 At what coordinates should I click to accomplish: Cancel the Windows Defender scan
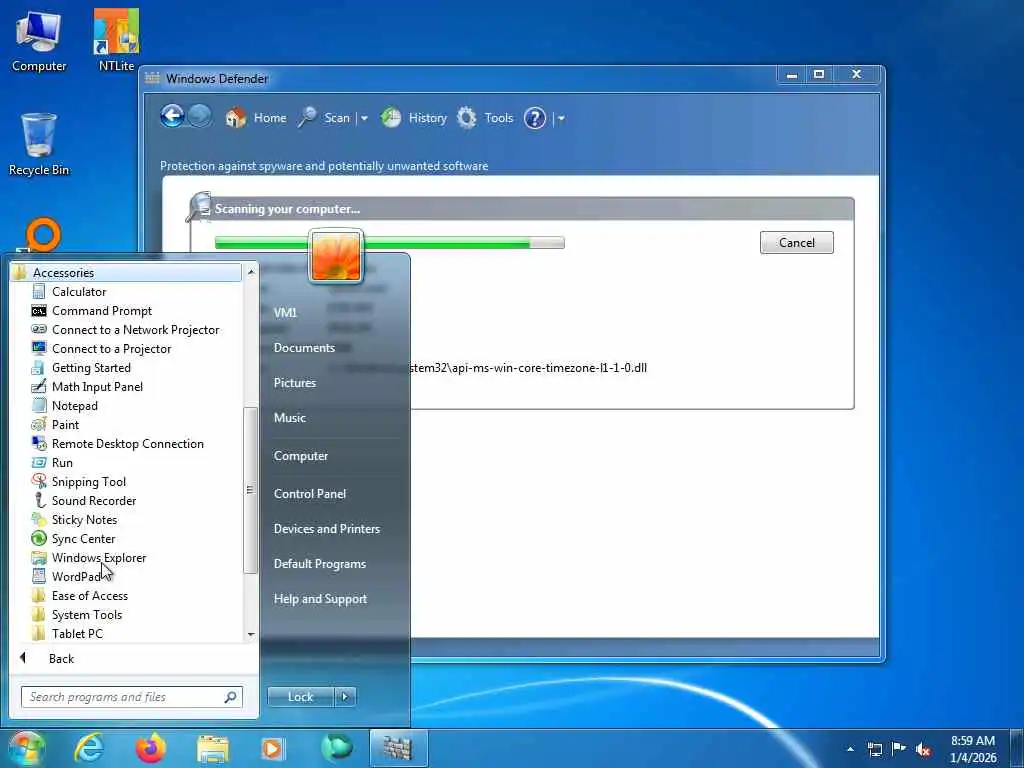coord(797,243)
